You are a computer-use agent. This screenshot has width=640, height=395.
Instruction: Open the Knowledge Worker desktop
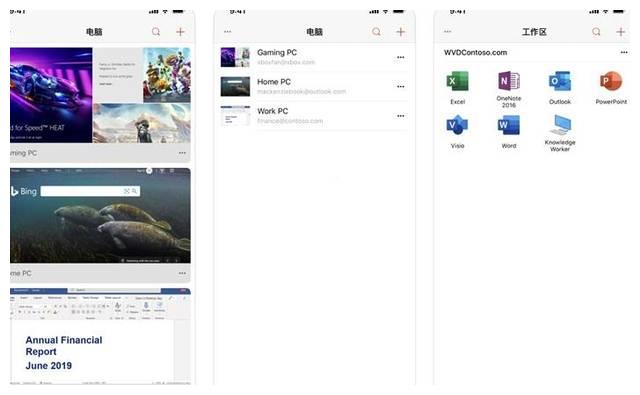[560, 125]
